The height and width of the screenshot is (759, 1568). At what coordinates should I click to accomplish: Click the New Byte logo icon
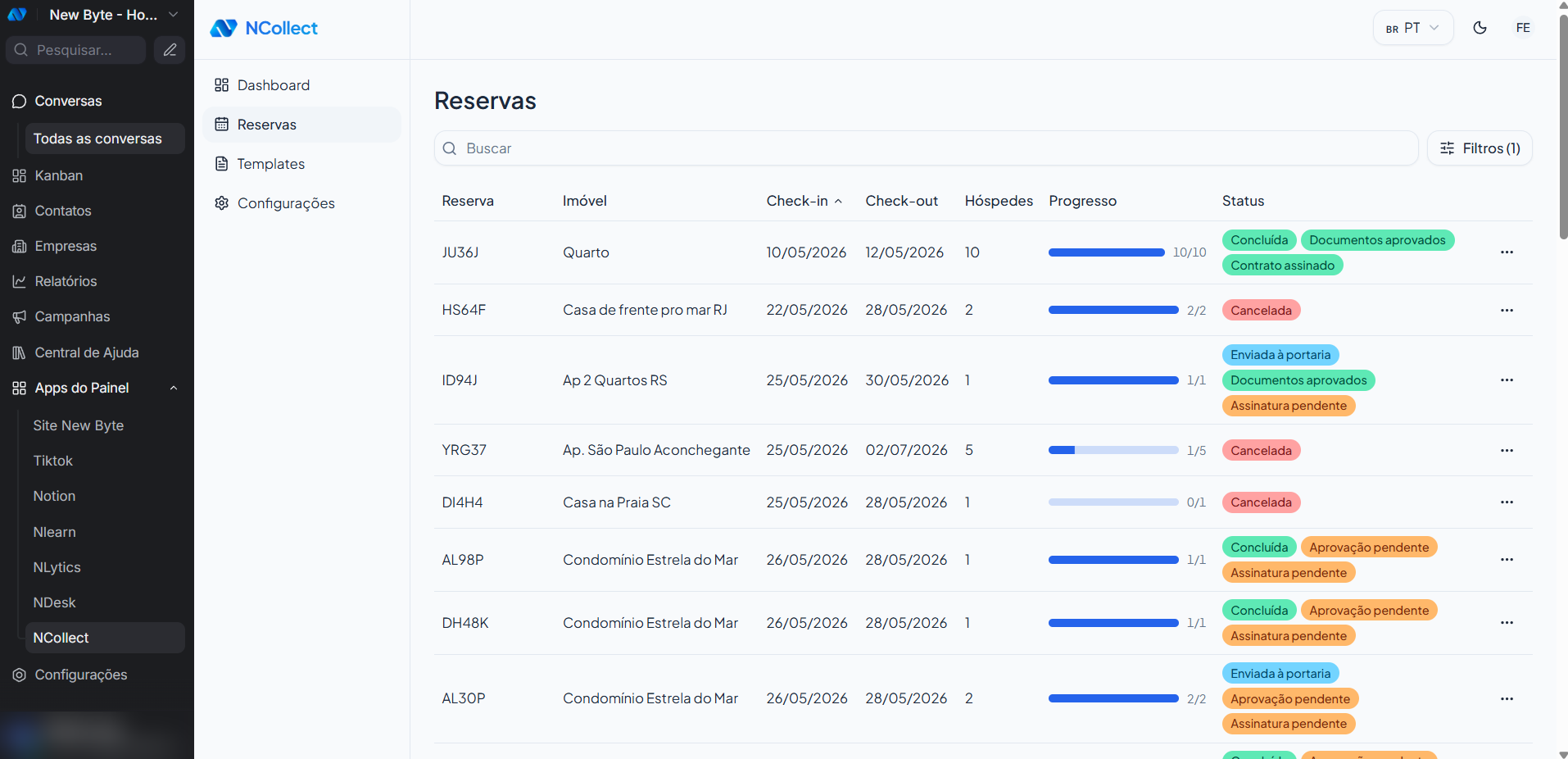(x=17, y=15)
